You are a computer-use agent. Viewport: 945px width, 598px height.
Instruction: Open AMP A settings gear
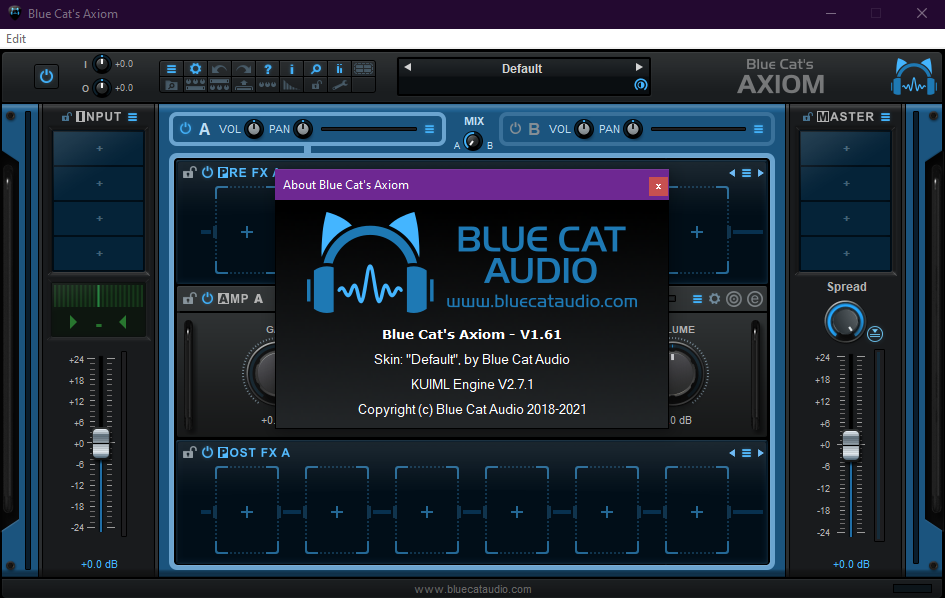pyautogui.click(x=715, y=298)
